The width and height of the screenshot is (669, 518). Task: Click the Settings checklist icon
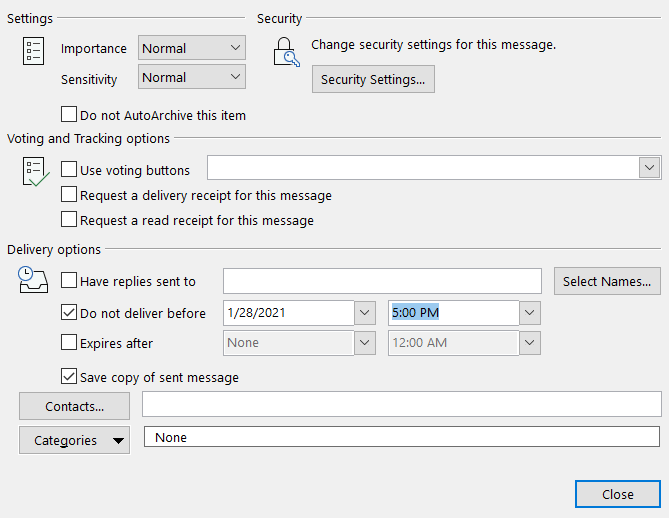33,52
